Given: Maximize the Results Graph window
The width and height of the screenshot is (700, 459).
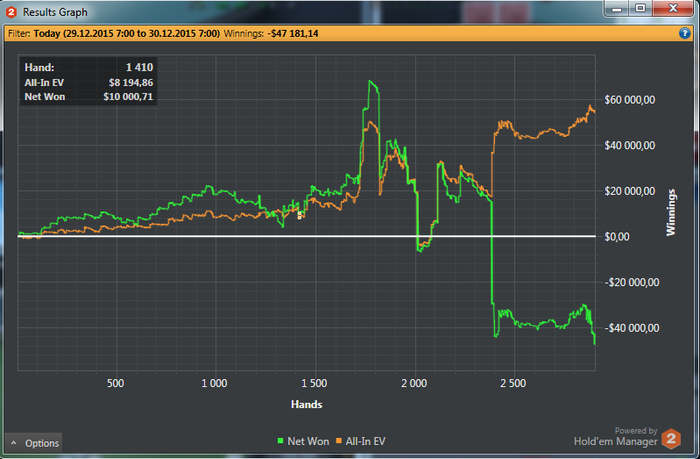Looking at the screenshot, I should pos(641,8).
